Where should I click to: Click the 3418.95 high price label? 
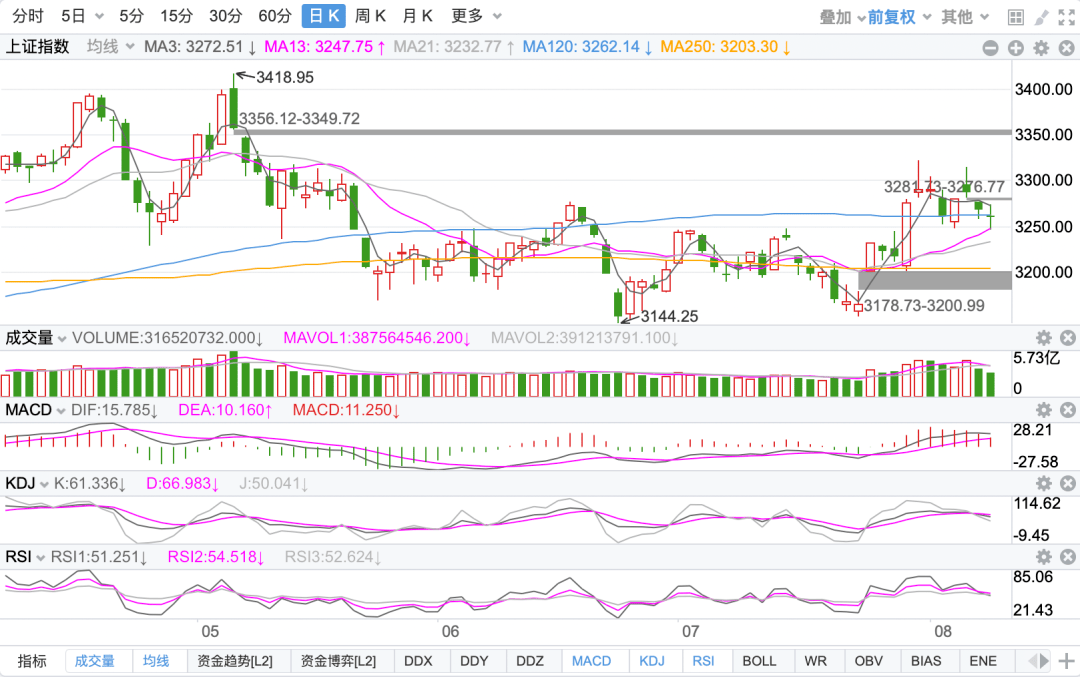[x=284, y=77]
